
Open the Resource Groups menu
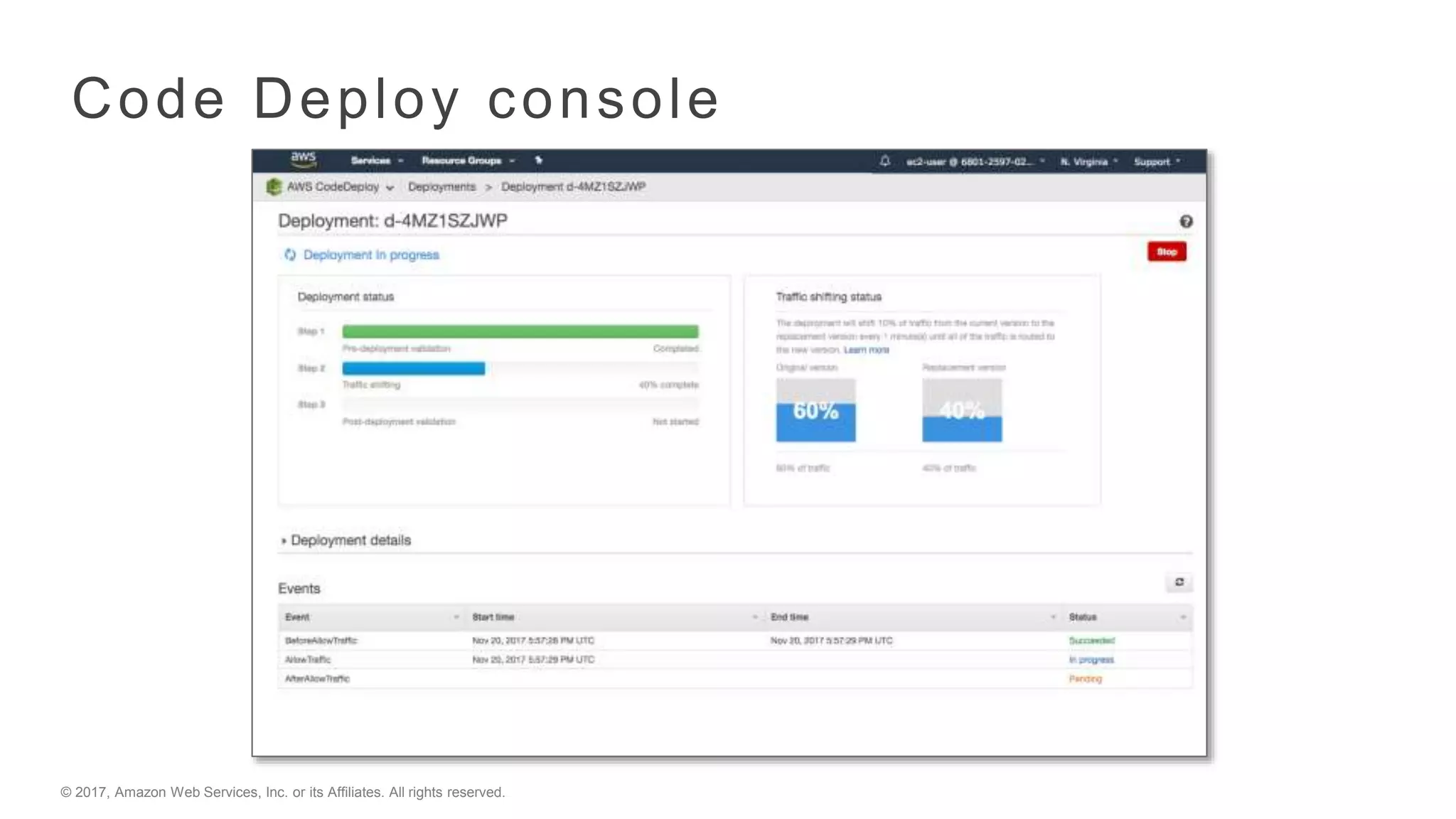coord(469,161)
